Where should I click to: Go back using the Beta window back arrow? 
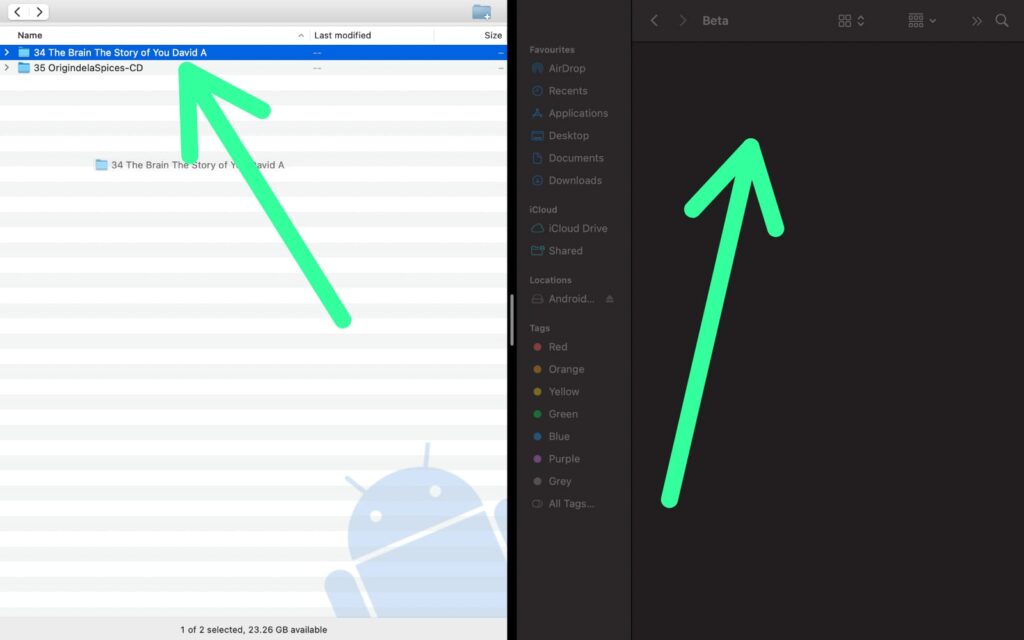(654, 20)
